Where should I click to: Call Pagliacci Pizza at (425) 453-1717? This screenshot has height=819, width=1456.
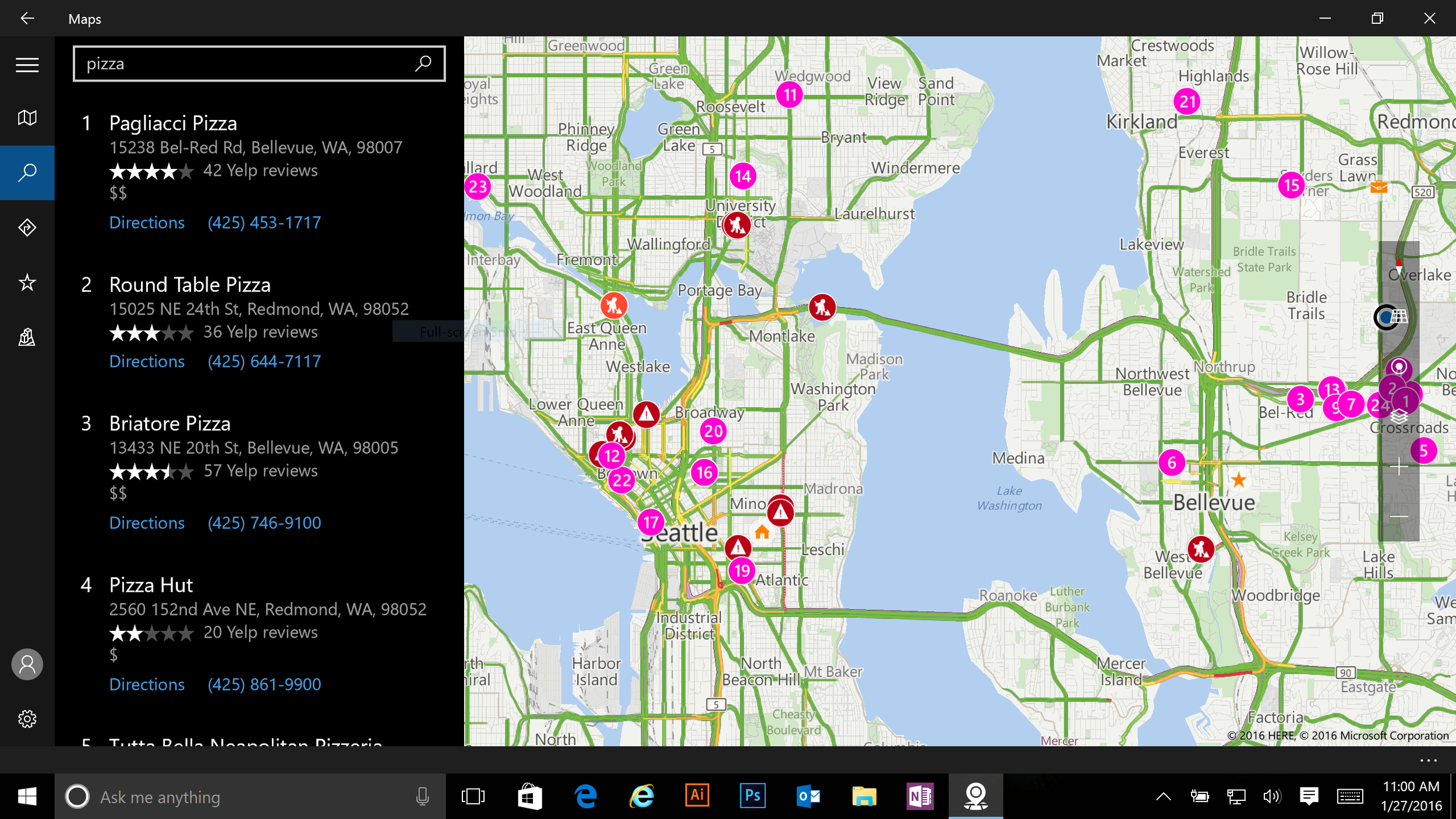(x=264, y=223)
